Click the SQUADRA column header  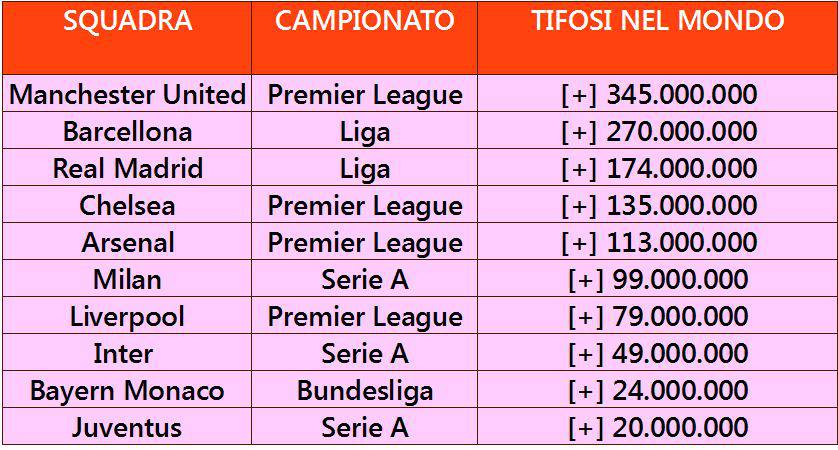pos(127,22)
